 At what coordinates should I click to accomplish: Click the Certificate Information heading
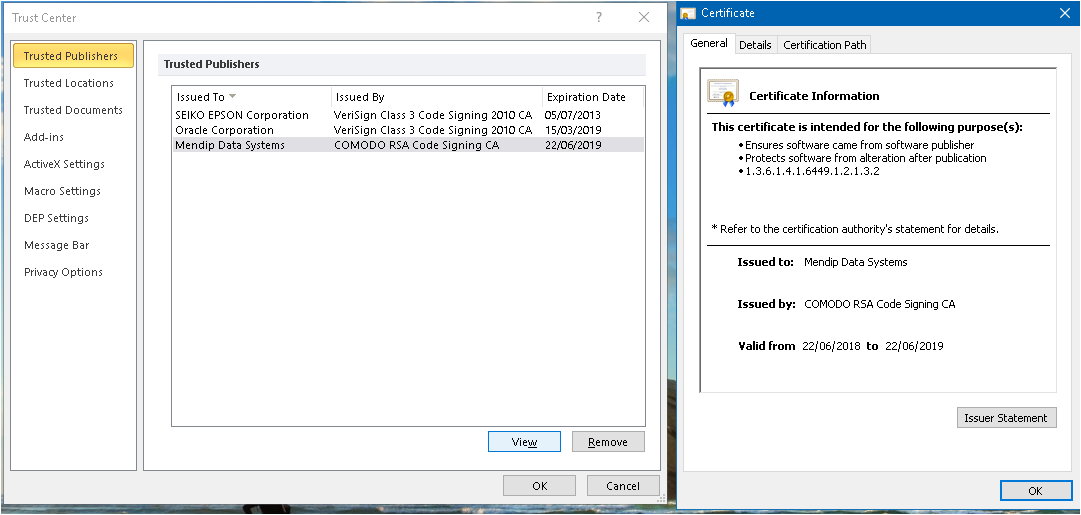pos(814,97)
